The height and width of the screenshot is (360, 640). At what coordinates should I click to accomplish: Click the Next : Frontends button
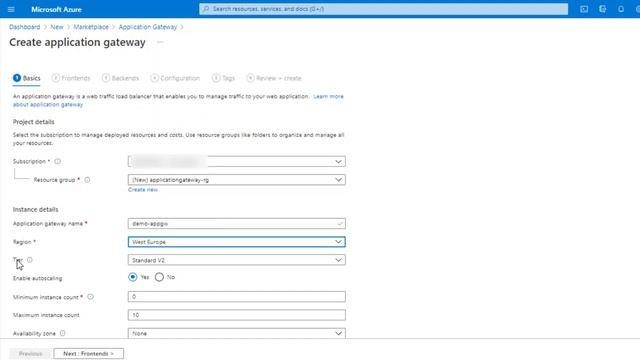click(89, 353)
